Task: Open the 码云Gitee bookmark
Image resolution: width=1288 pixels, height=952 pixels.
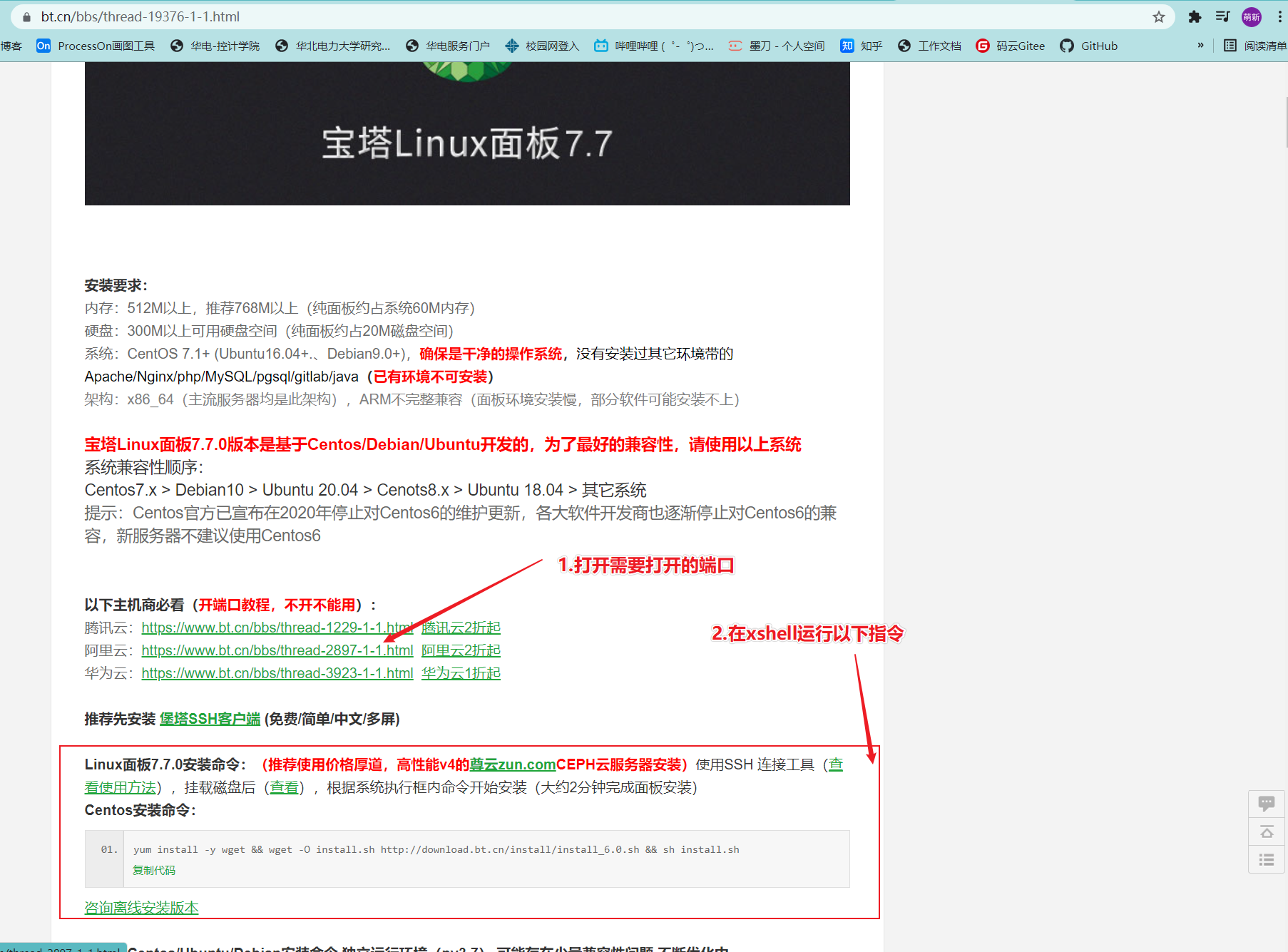Action: click(1020, 46)
